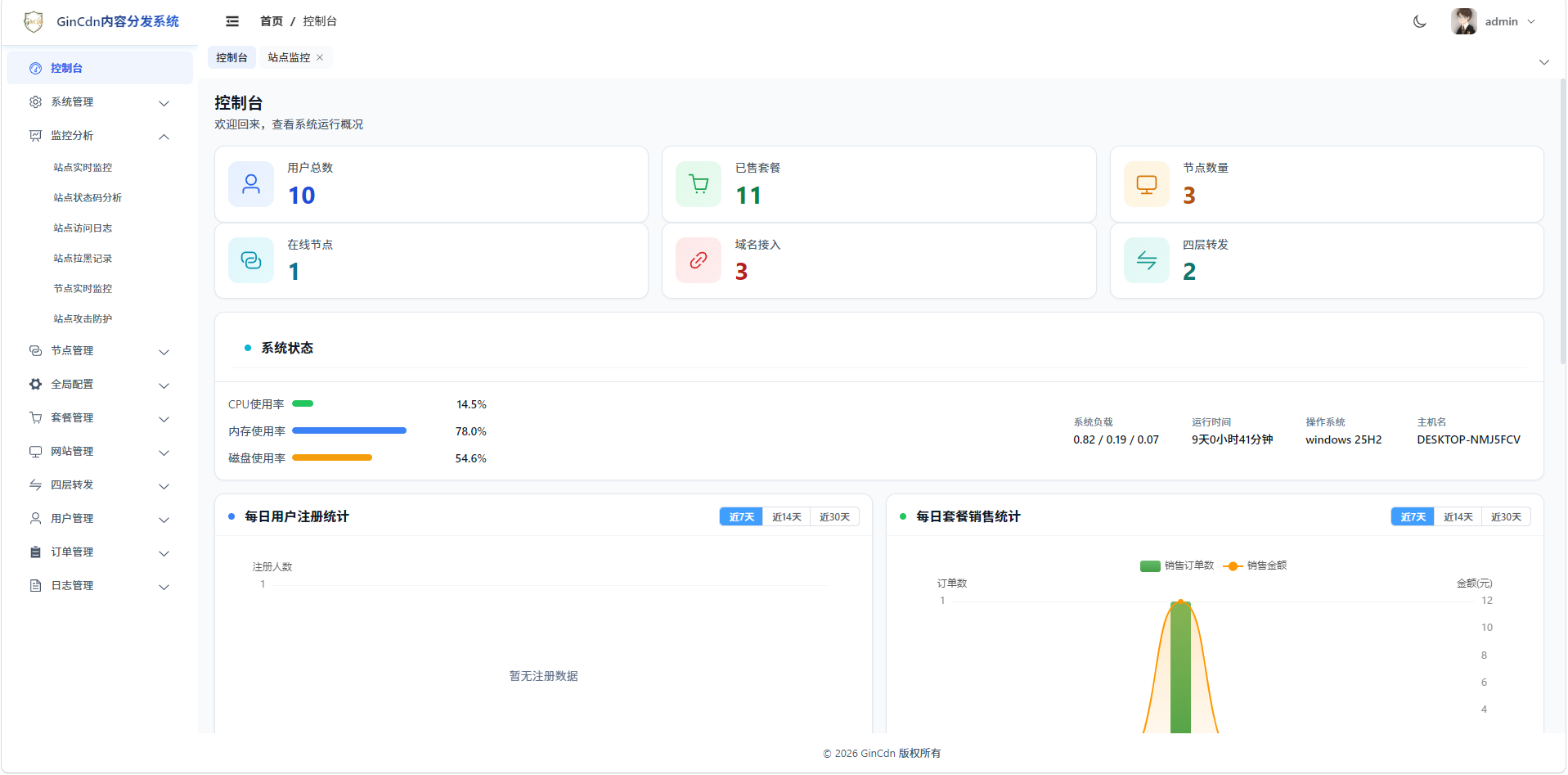Screen dimensions: 1568x775
Task: Collapse the 监控分析 submenu arrow
Action: click(x=164, y=137)
